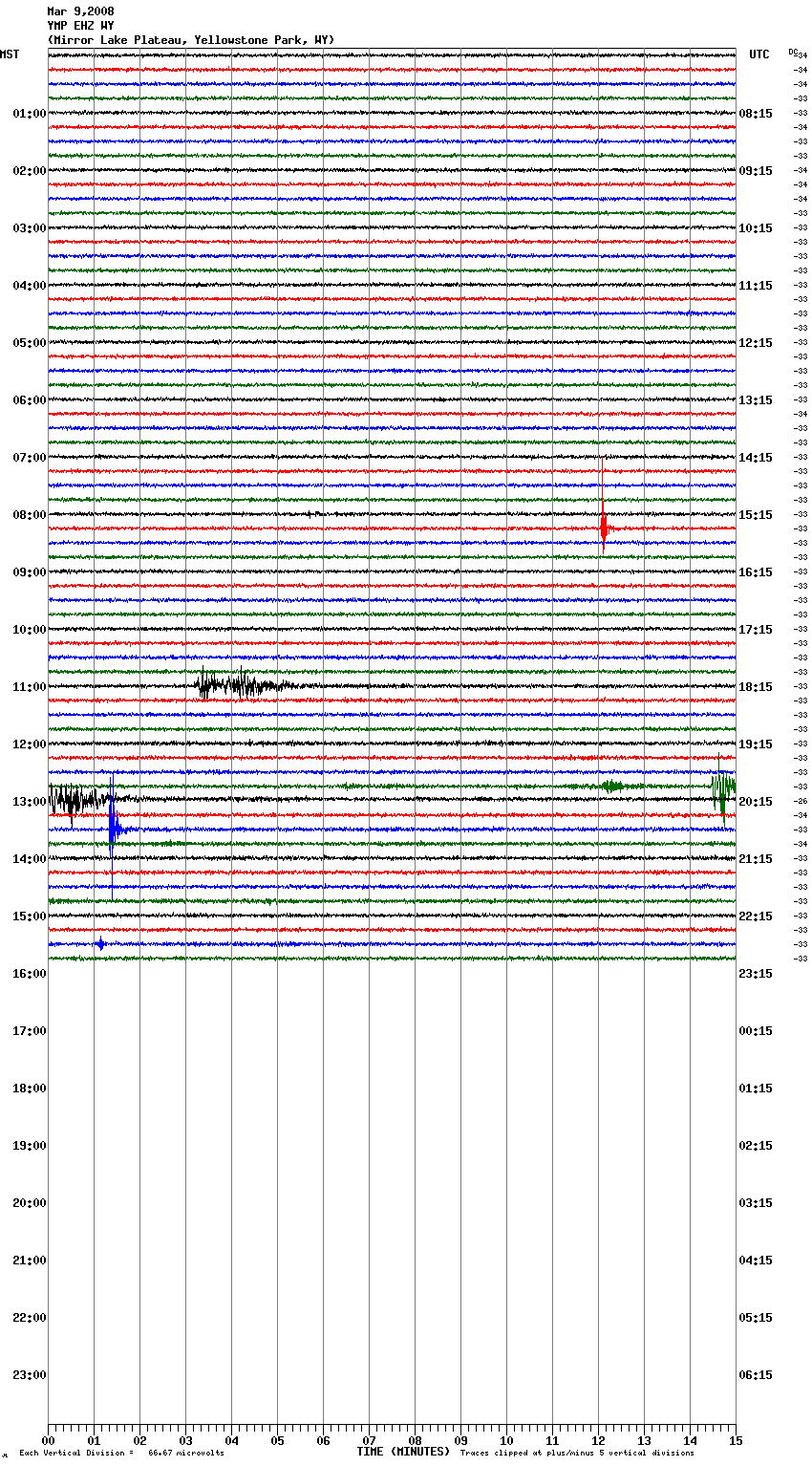
Task: Click the 15:00 MST time label
Action: [x=29, y=916]
